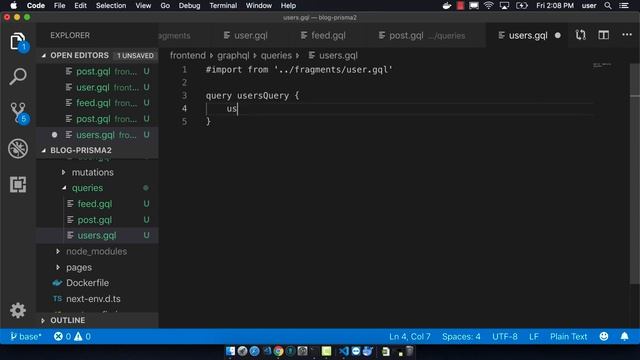
Task: Click graphql in the breadcrumb
Action: (233, 55)
